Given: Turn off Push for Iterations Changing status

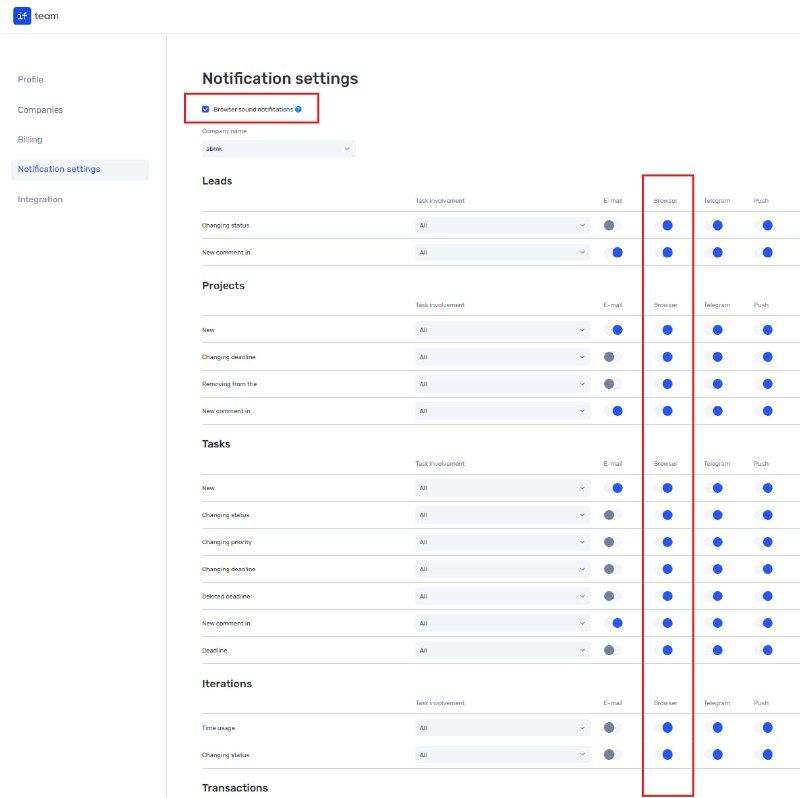Looking at the screenshot, I should [764, 755].
